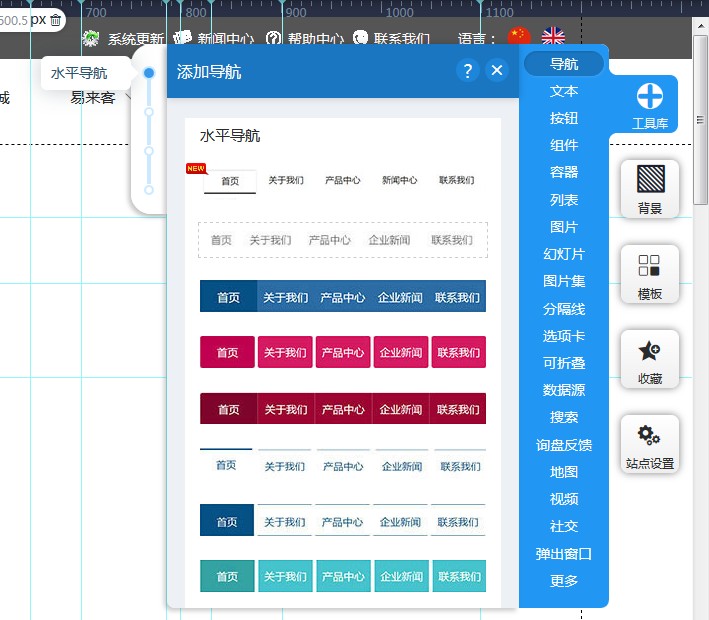The image size is (709, 620).
Task: Open the 收藏 favorites panel
Action: coord(650,352)
